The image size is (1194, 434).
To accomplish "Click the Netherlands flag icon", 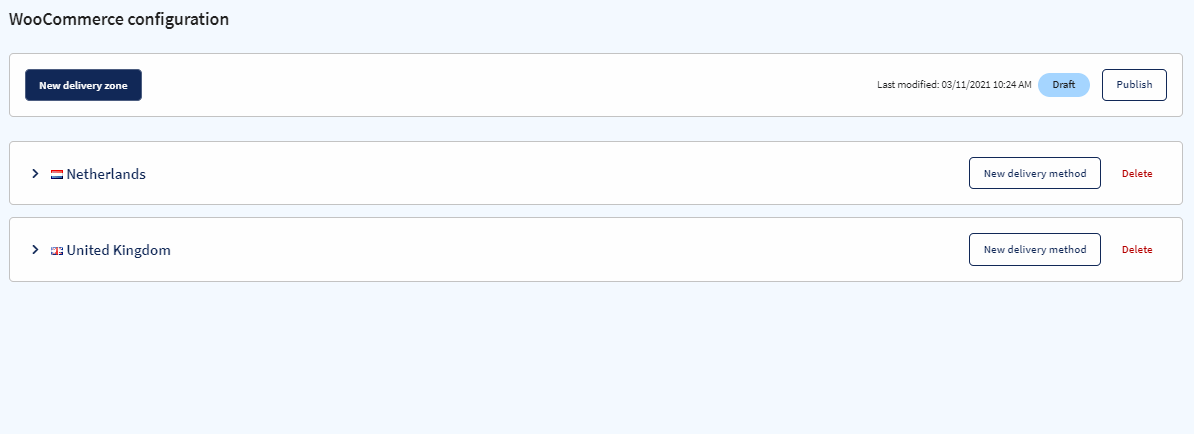I will point(57,174).
